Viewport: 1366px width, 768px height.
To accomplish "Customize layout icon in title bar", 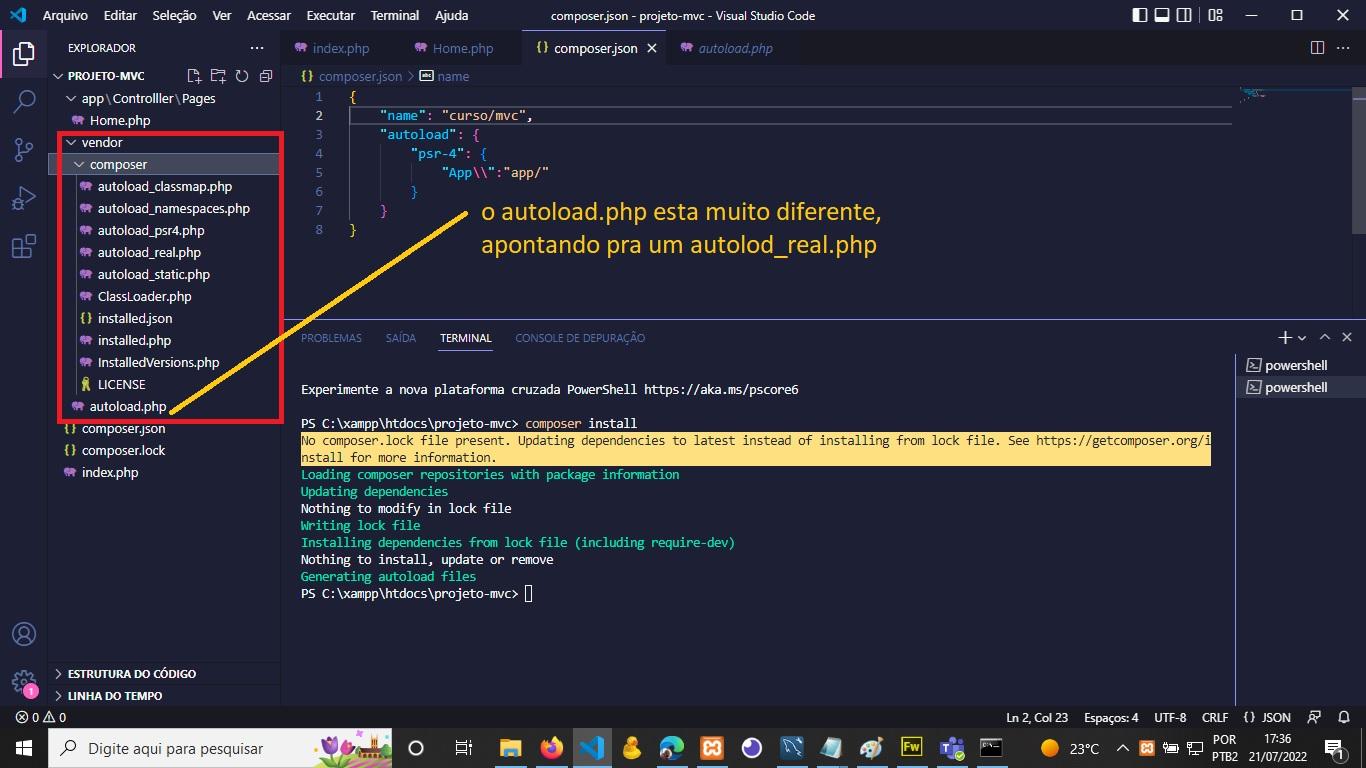I will pyautogui.click(x=1215, y=15).
